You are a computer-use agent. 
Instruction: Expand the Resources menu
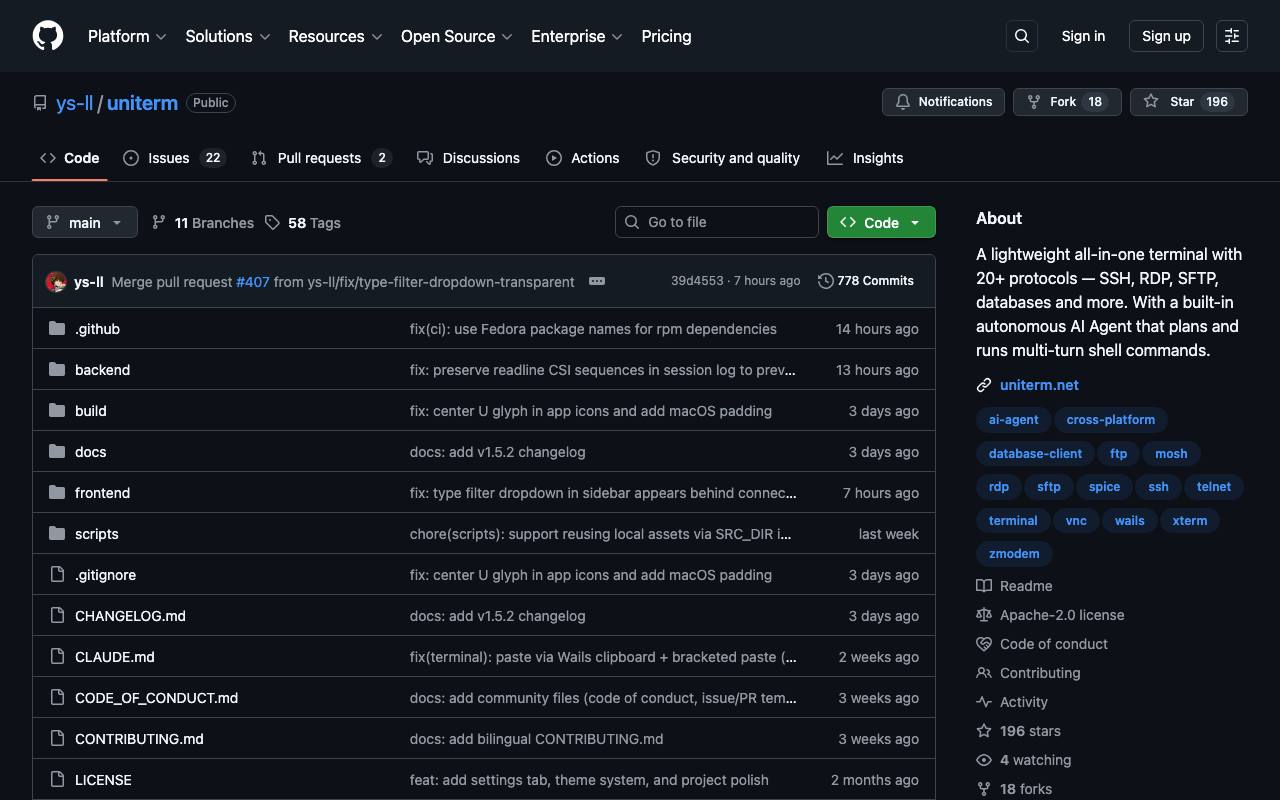[336, 36]
